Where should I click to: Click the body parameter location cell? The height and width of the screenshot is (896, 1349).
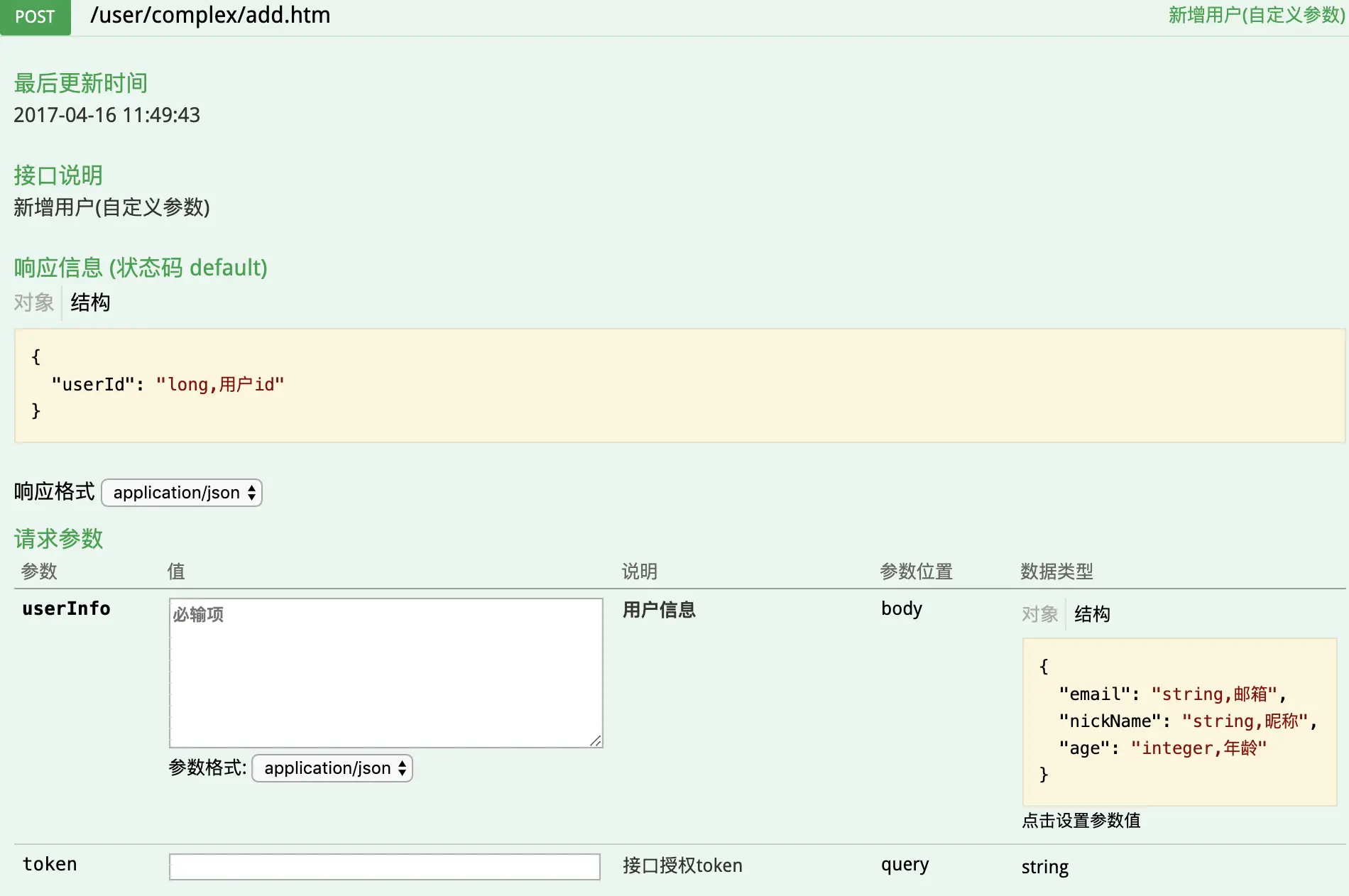(902, 609)
